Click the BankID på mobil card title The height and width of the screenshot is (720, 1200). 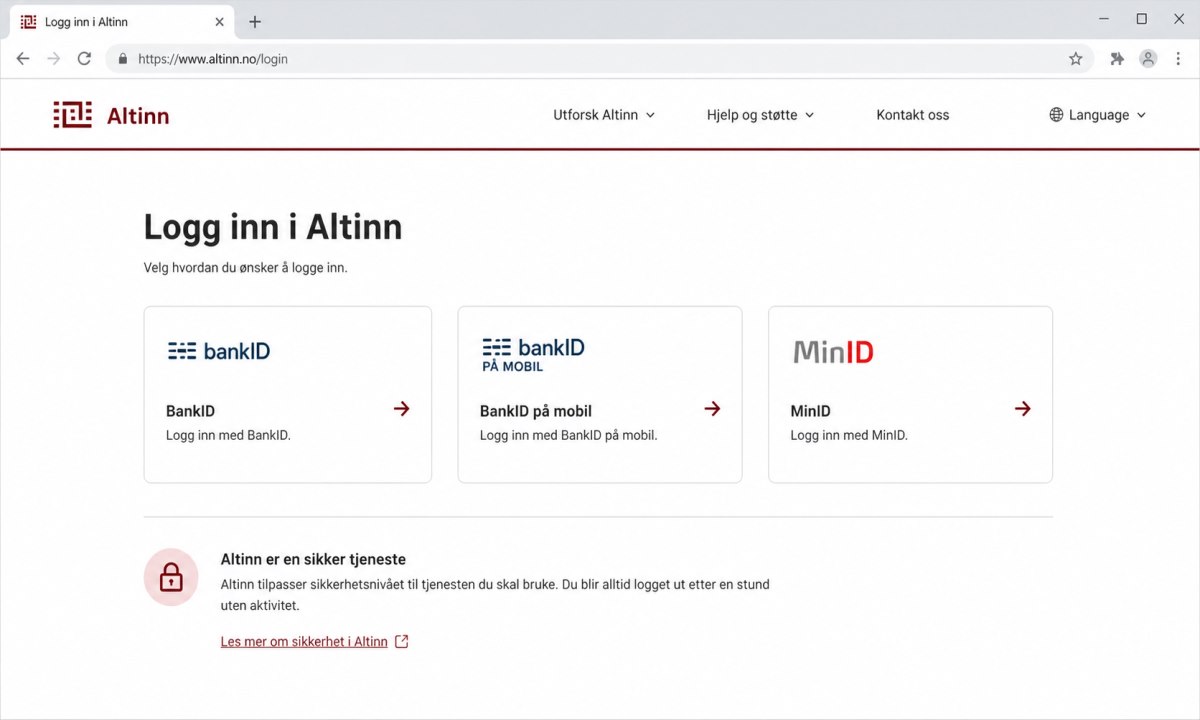coord(536,411)
